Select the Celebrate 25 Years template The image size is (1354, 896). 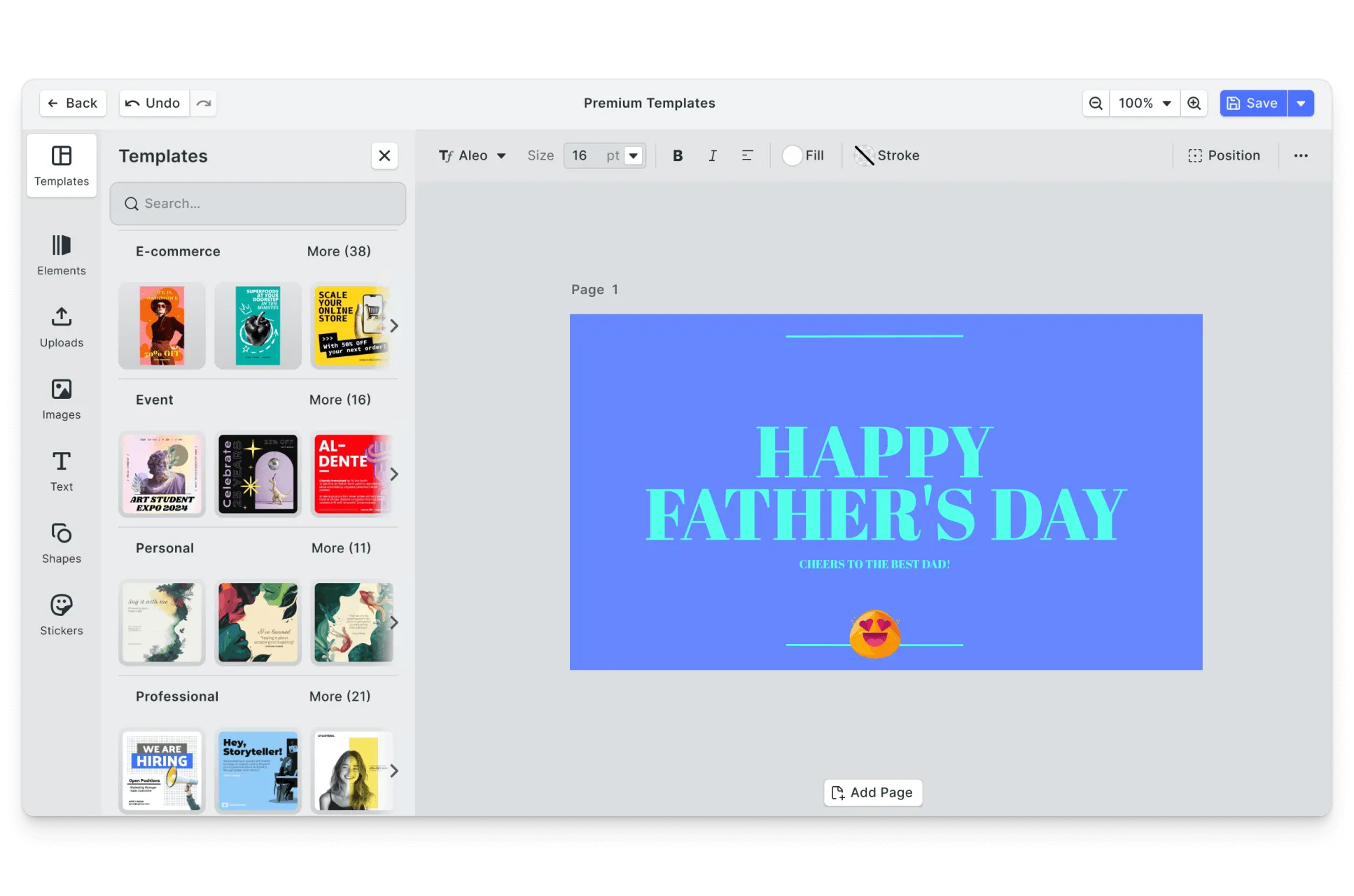click(x=258, y=474)
